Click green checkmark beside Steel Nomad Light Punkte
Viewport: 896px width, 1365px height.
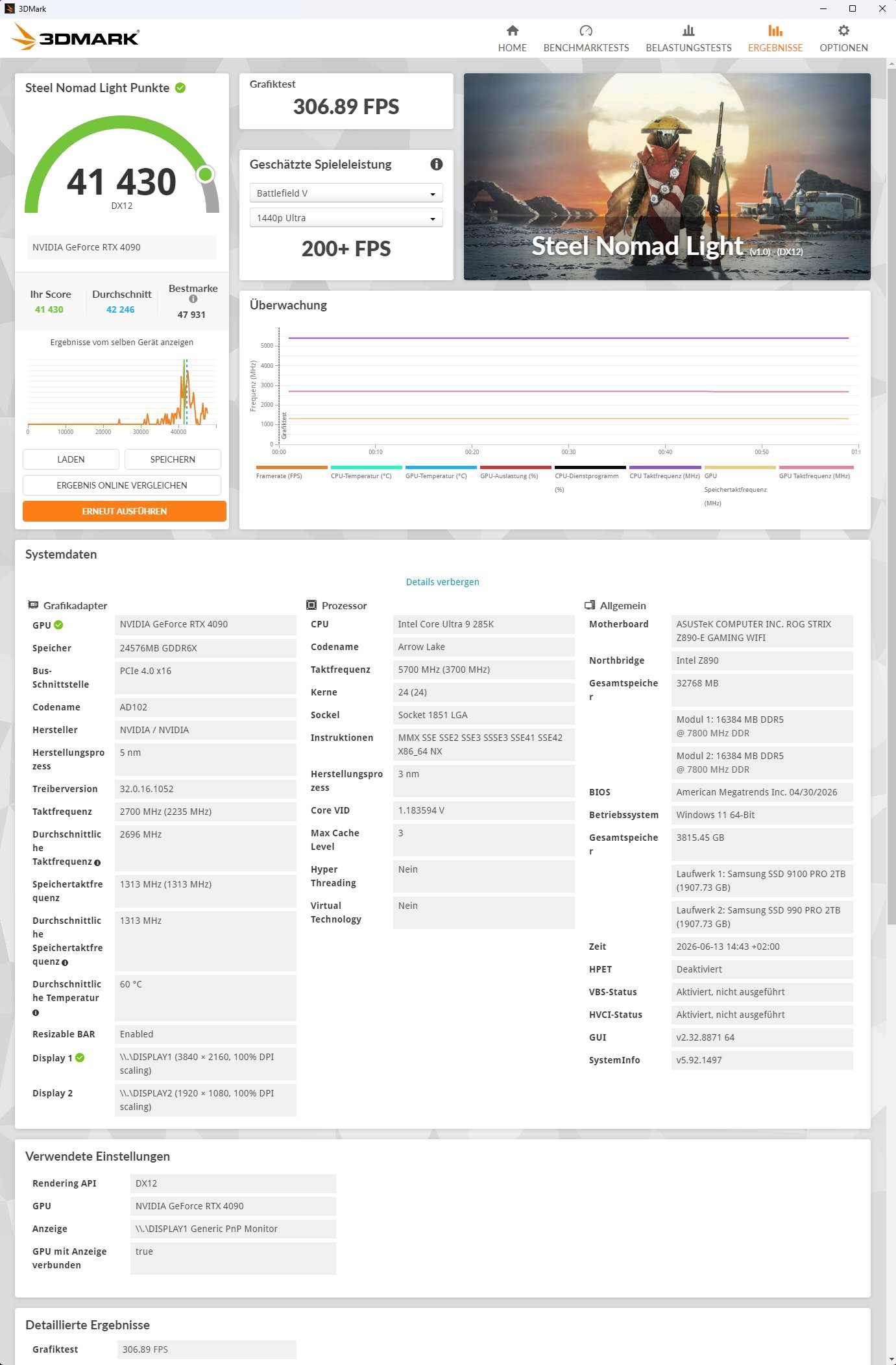180,88
